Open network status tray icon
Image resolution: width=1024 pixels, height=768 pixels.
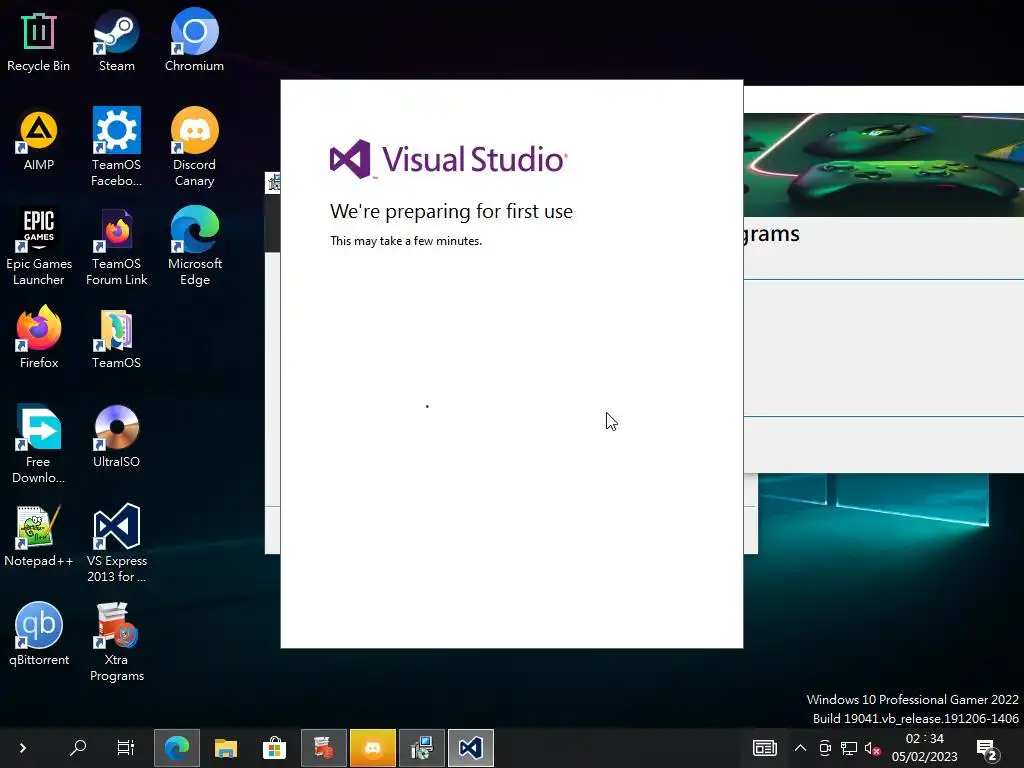848,748
